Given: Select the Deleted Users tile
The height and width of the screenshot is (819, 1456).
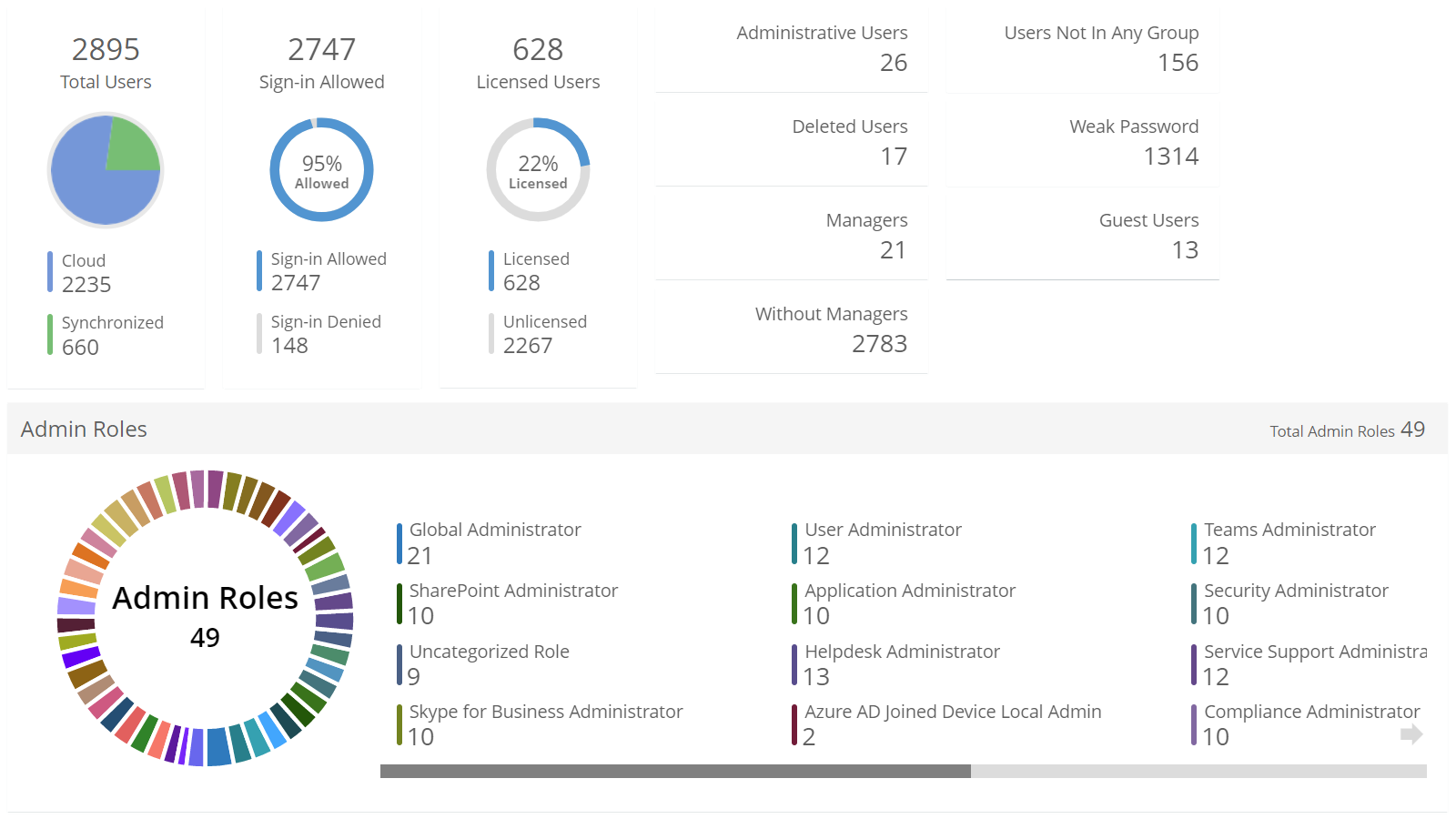Looking at the screenshot, I should coord(790,143).
